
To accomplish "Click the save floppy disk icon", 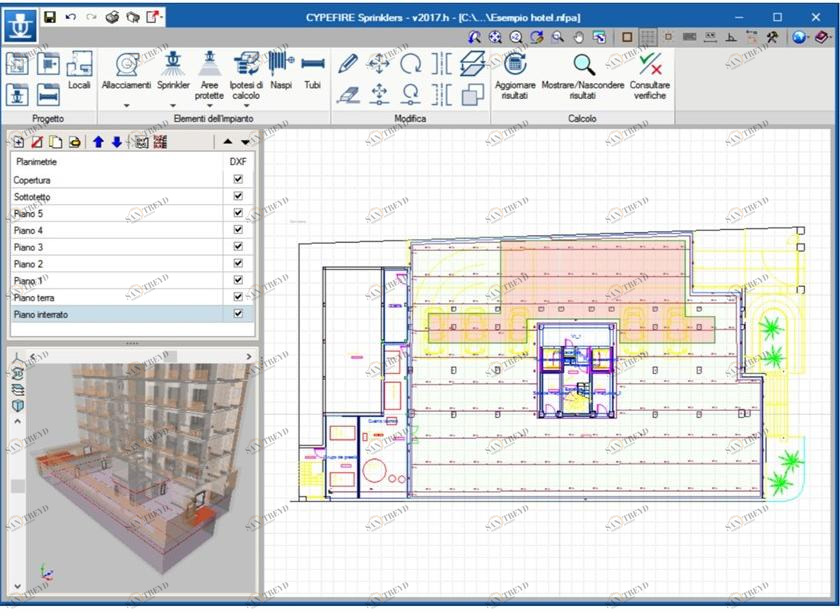I will pos(49,17).
